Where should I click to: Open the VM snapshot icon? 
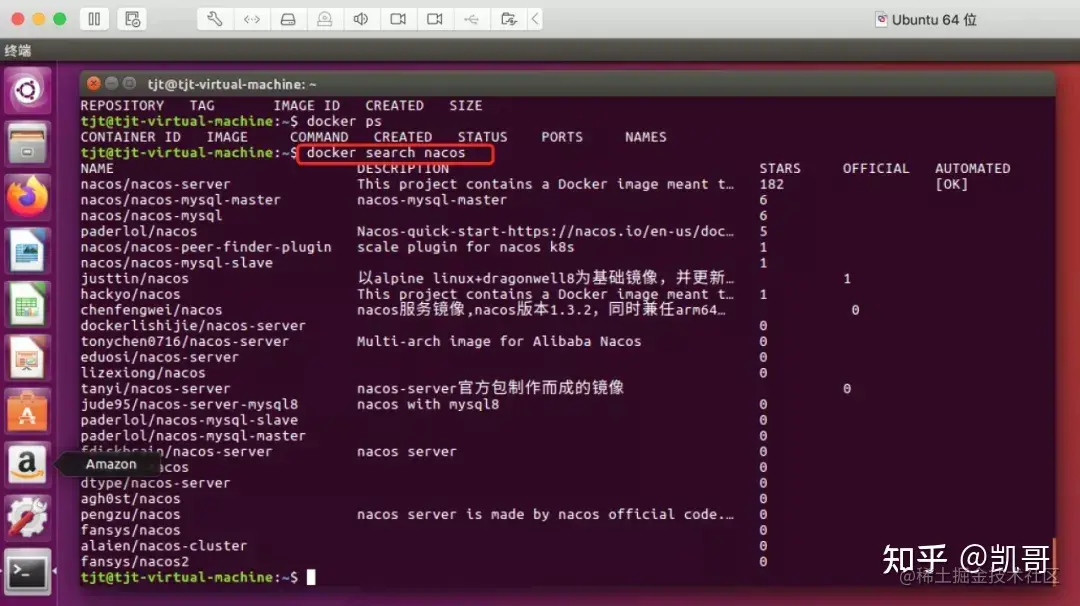pyautogui.click(x=132, y=19)
